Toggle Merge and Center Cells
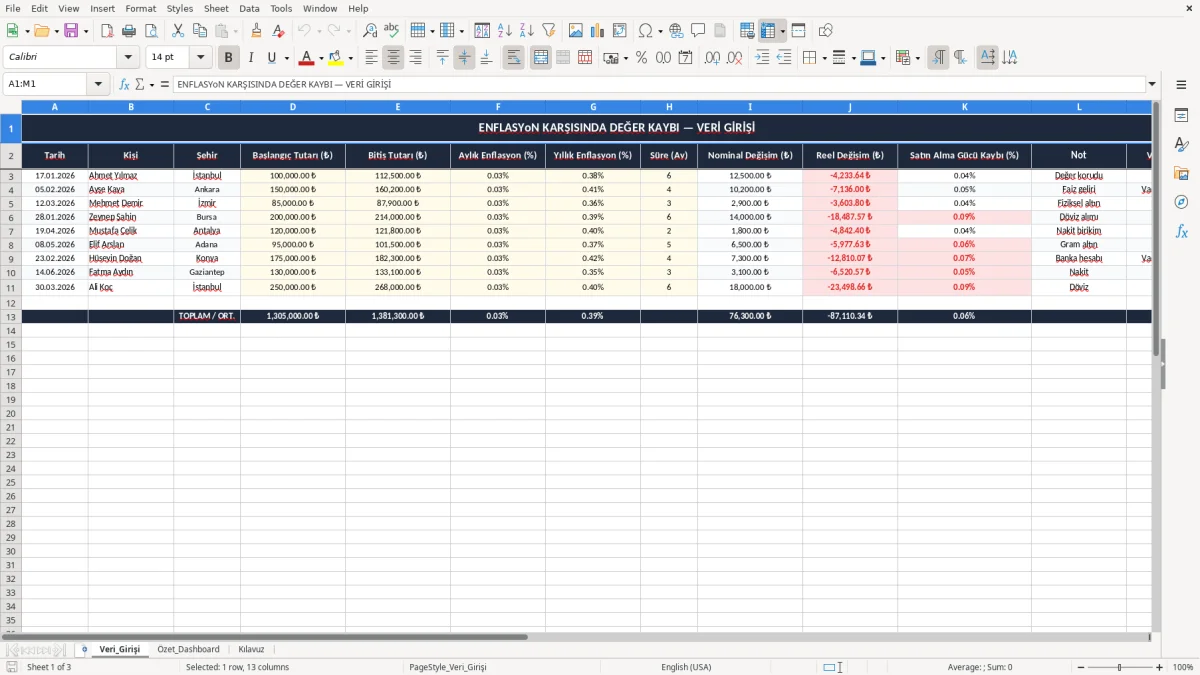Image resolution: width=1200 pixels, height=675 pixels. click(541, 58)
